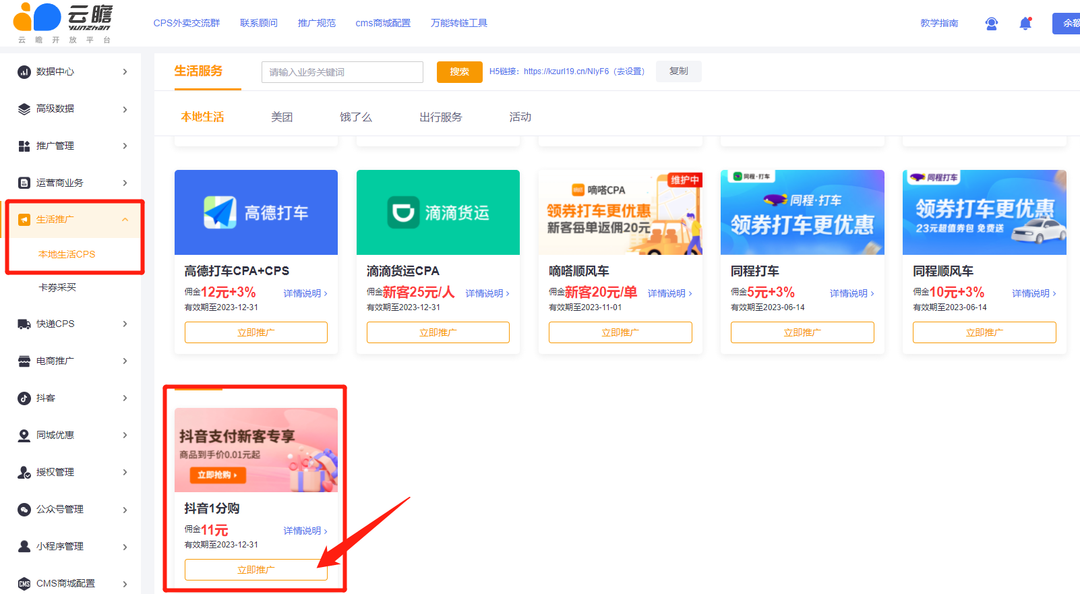1080x594 pixels.
Task: Click the 高级数据 layers icon
Action: (24, 109)
